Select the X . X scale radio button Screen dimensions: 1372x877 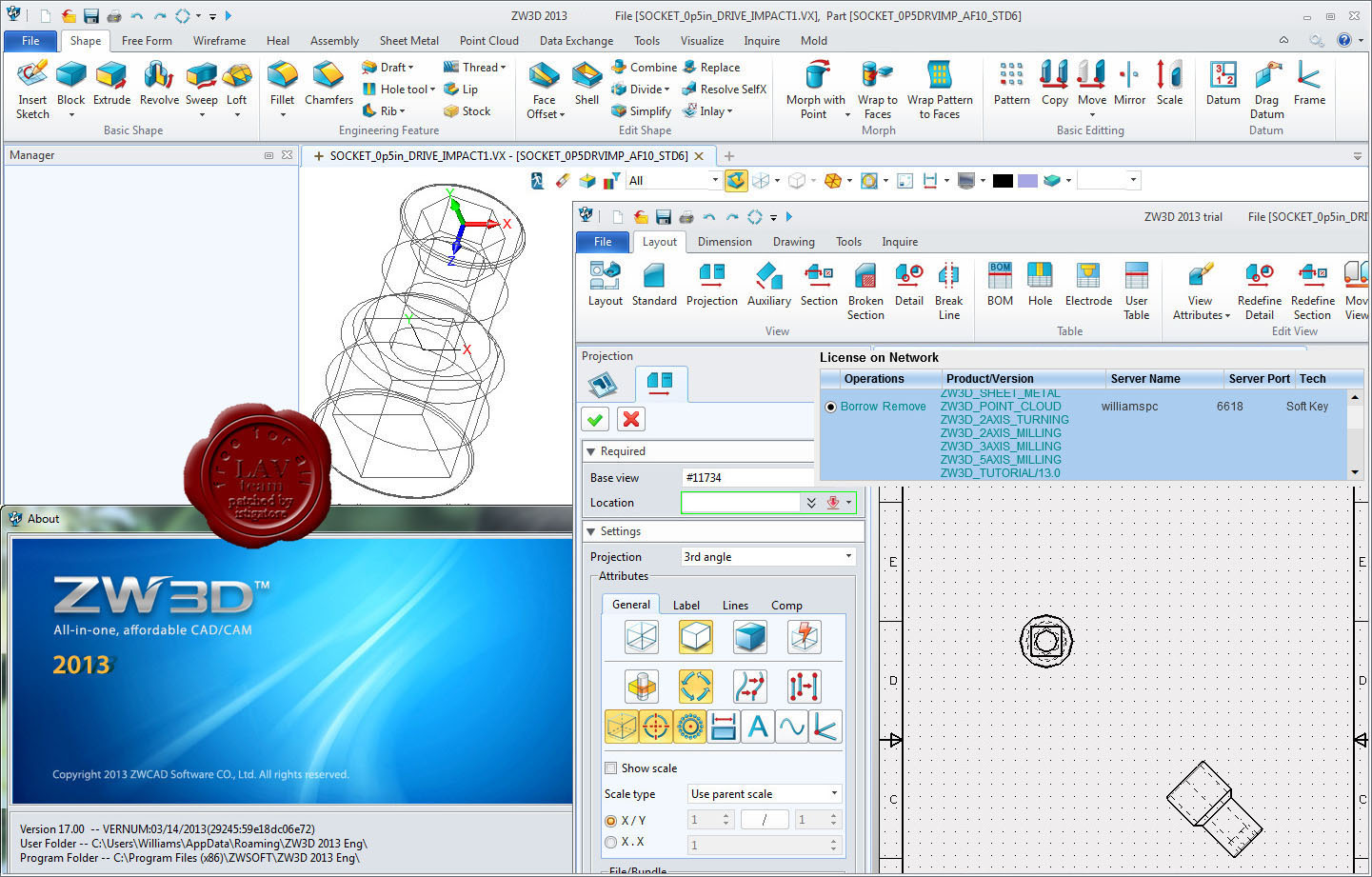[610, 842]
